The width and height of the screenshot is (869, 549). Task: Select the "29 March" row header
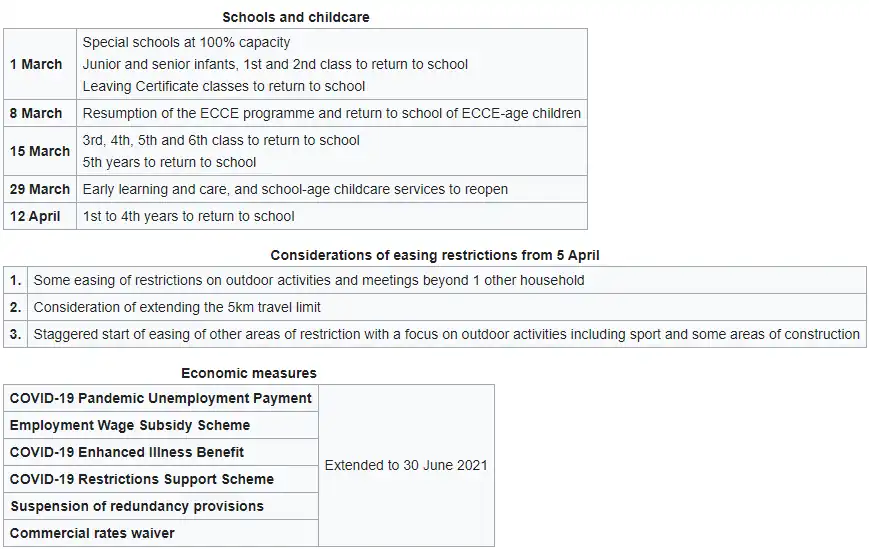(x=40, y=189)
